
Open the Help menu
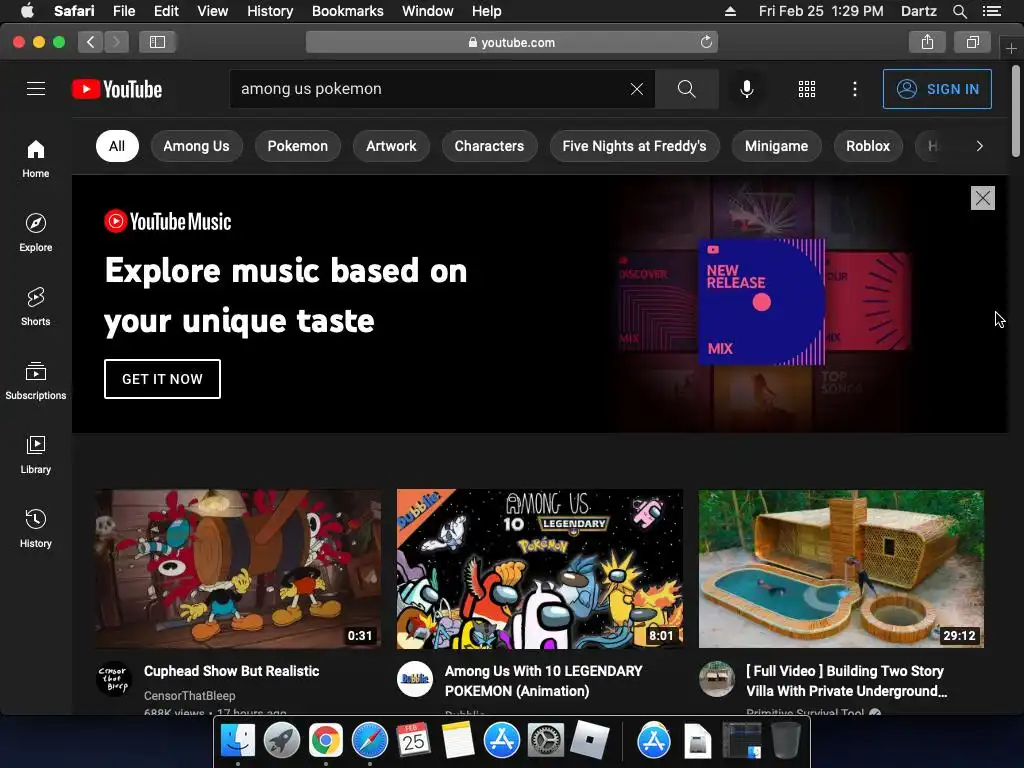tap(487, 11)
